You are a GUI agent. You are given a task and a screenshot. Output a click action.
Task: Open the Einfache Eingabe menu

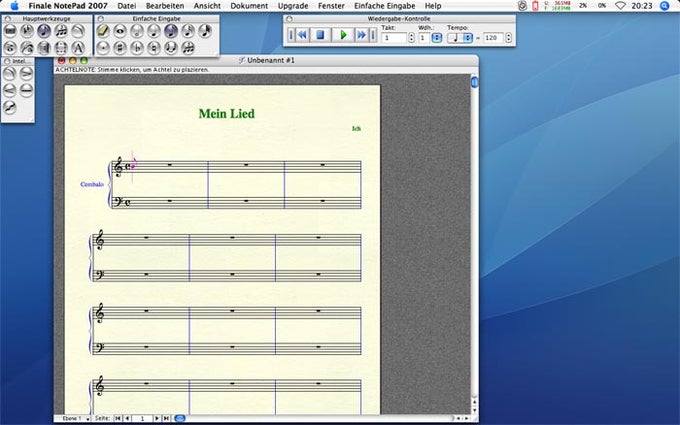[385, 6]
